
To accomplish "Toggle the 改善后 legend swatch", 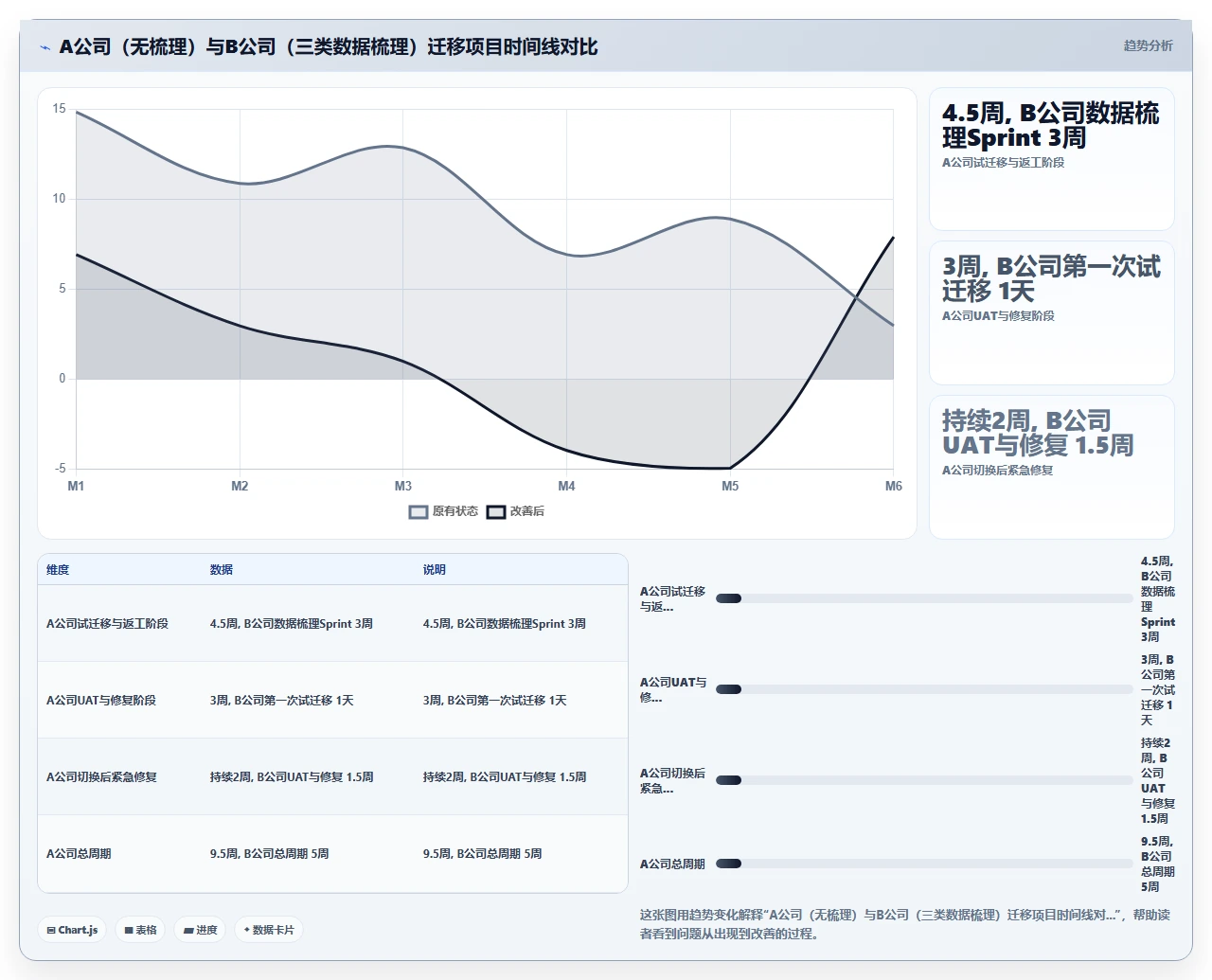I will point(496,512).
